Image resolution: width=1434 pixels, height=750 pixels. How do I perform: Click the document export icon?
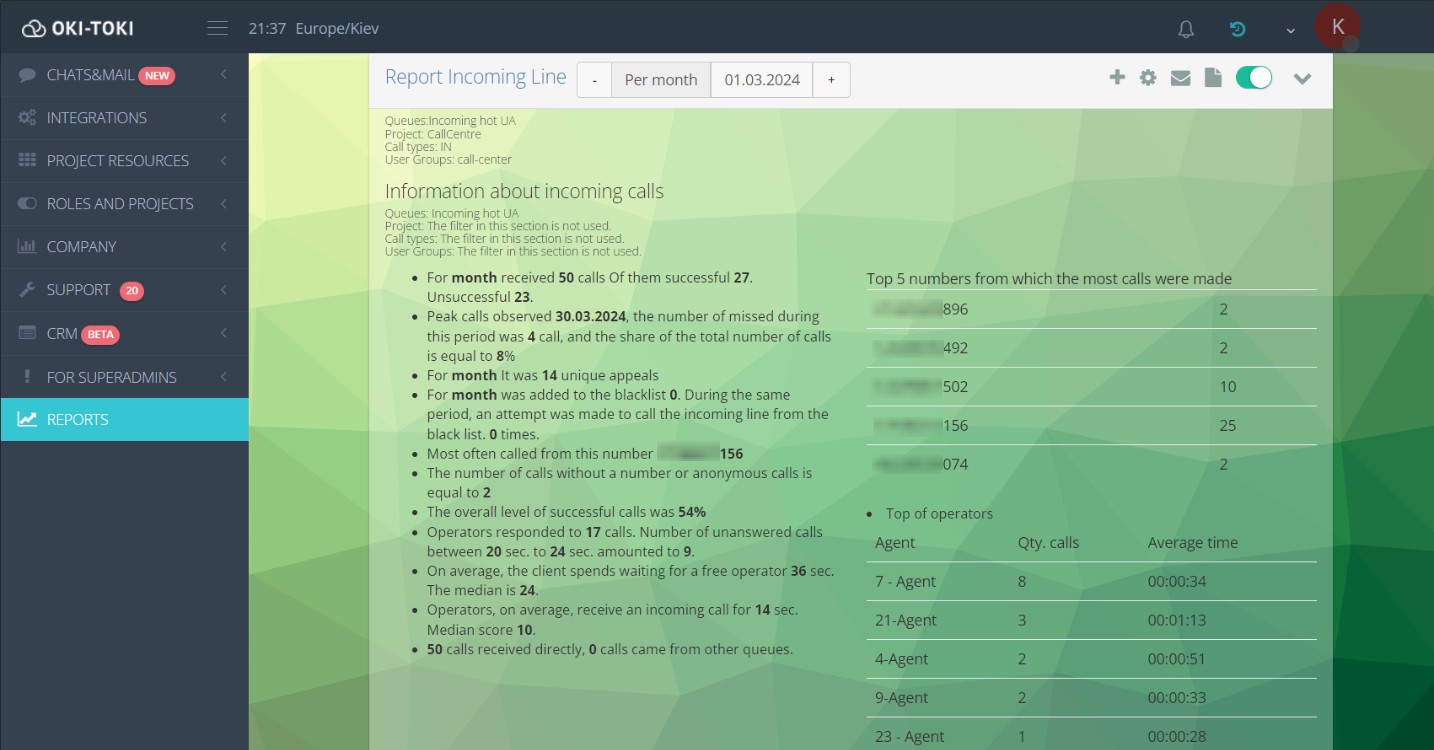click(1212, 78)
